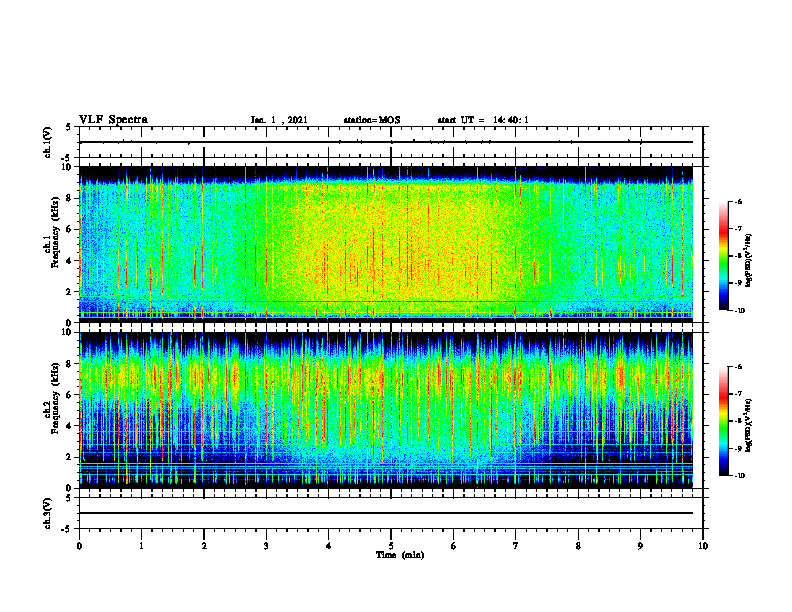Viewport: 792px width, 612px height.
Task: Click the "station=MOS" header label
Action: (x=372, y=120)
